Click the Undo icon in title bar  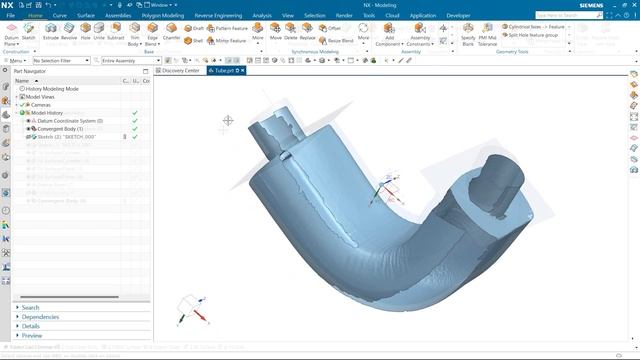(48, 5)
